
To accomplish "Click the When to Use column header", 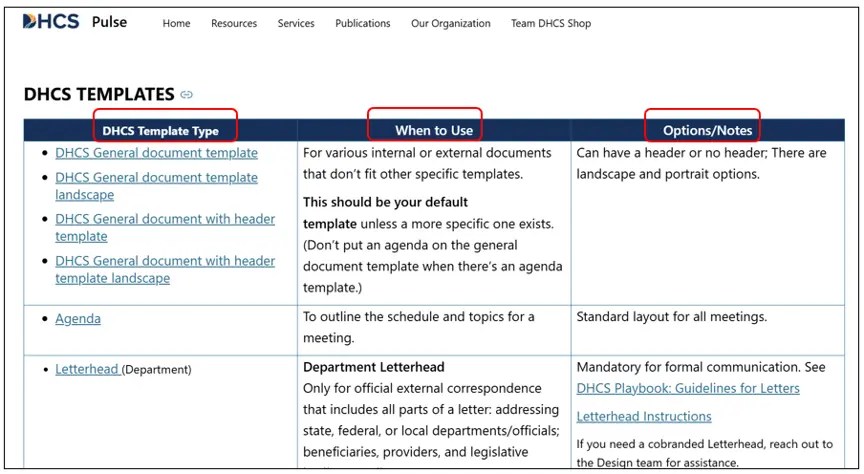I will 434,131.
